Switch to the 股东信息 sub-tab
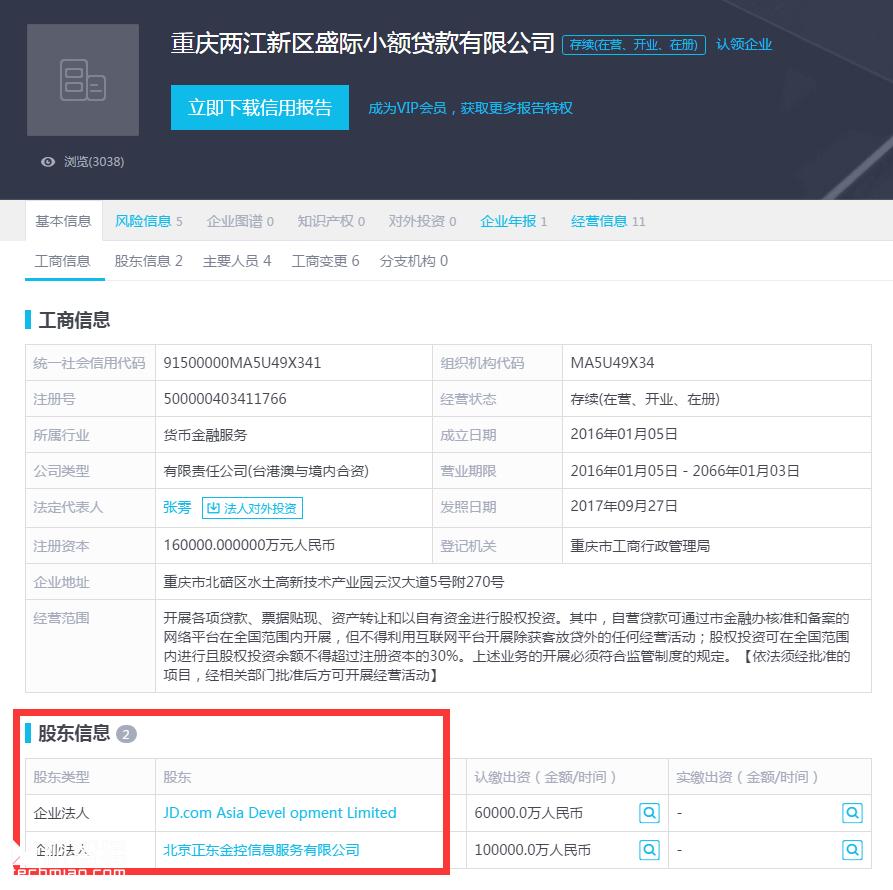Image resolution: width=893 pixels, height=890 pixels. click(148, 261)
